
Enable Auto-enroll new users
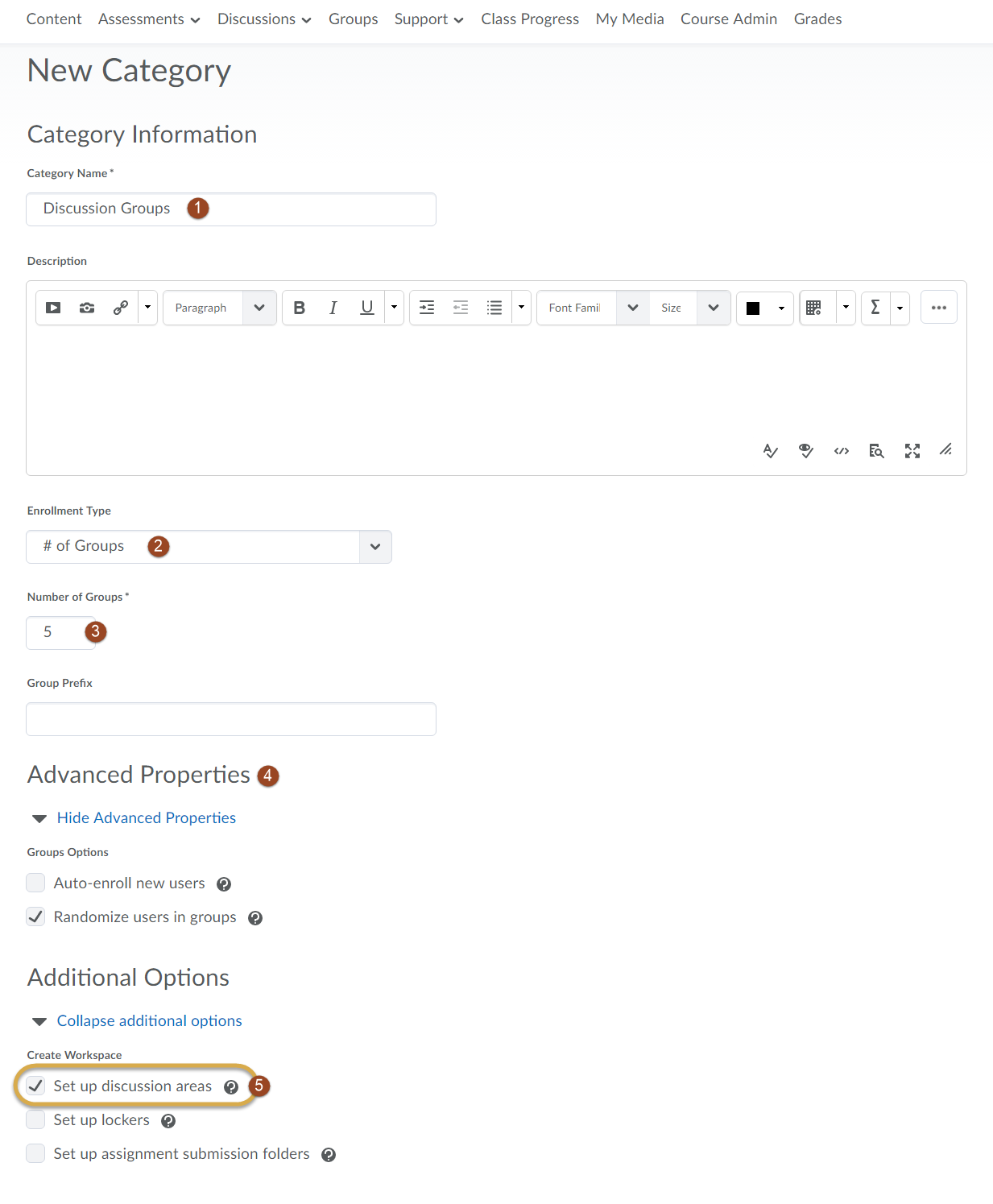click(x=35, y=883)
